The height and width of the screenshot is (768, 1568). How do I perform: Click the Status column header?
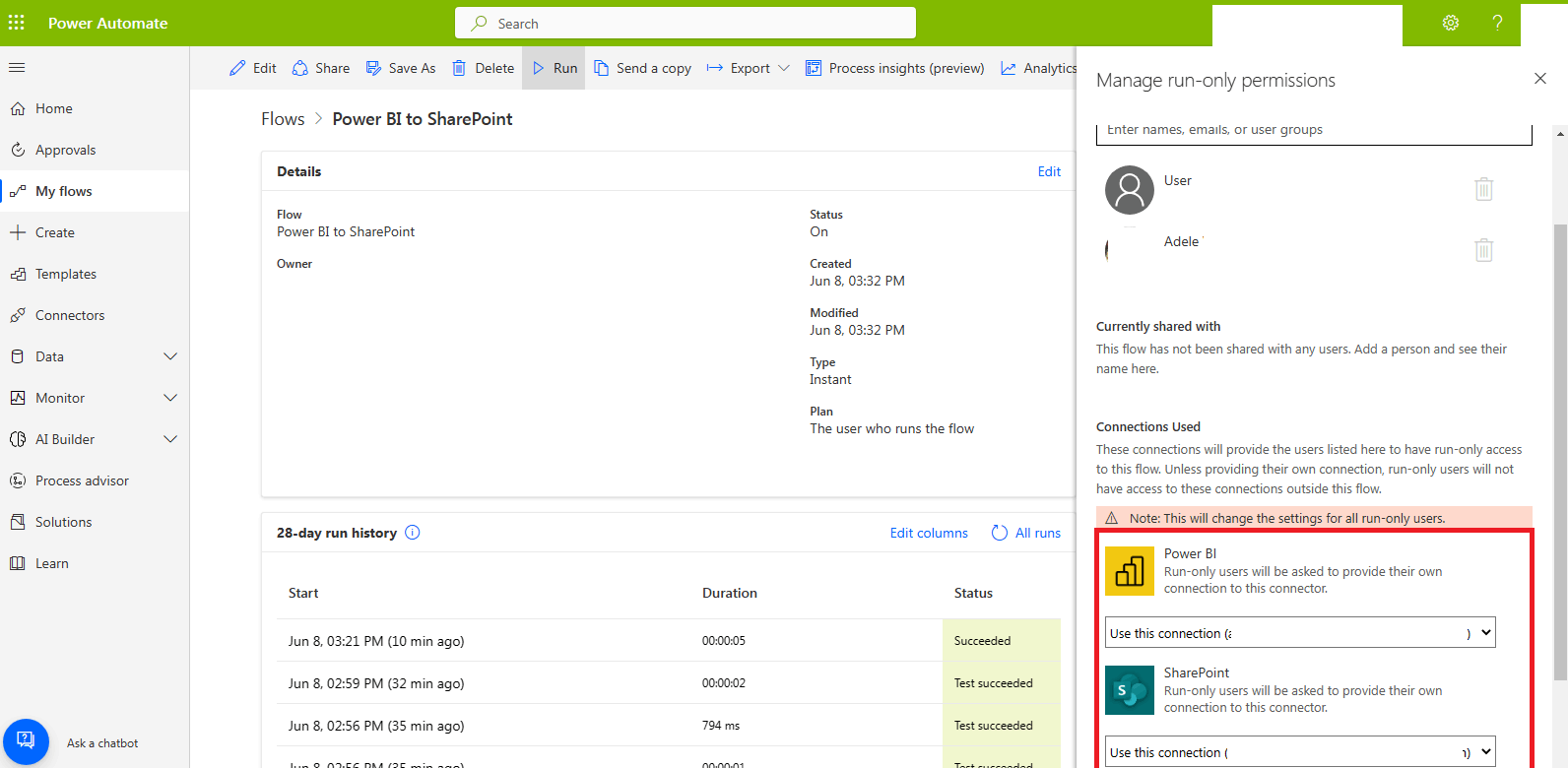pos(973,593)
